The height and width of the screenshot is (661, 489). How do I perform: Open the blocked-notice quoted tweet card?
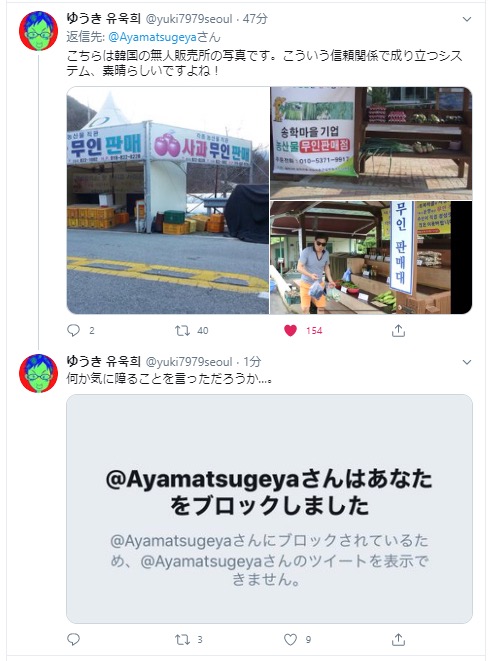[x=269, y=509]
